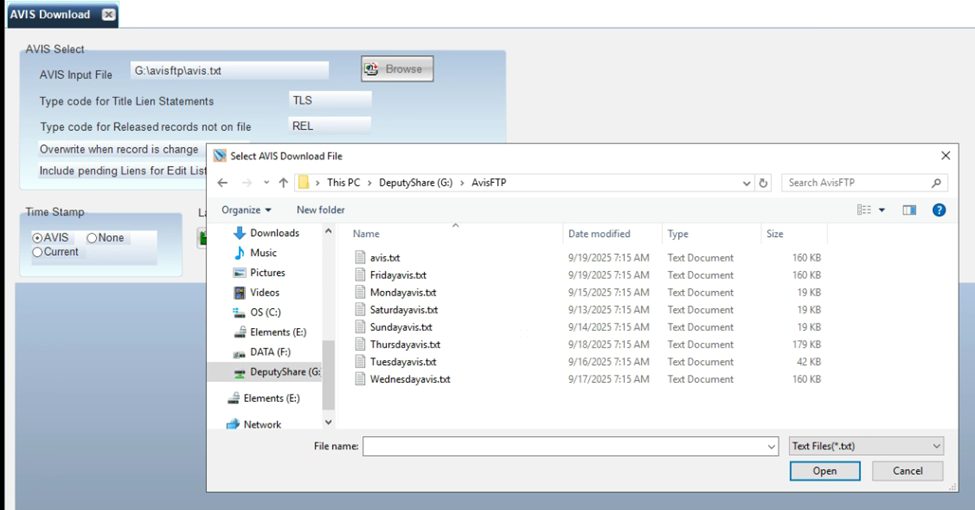Image resolution: width=975 pixels, height=510 pixels.
Task: Open the avis.txt file icon
Action: pyautogui.click(x=360, y=257)
